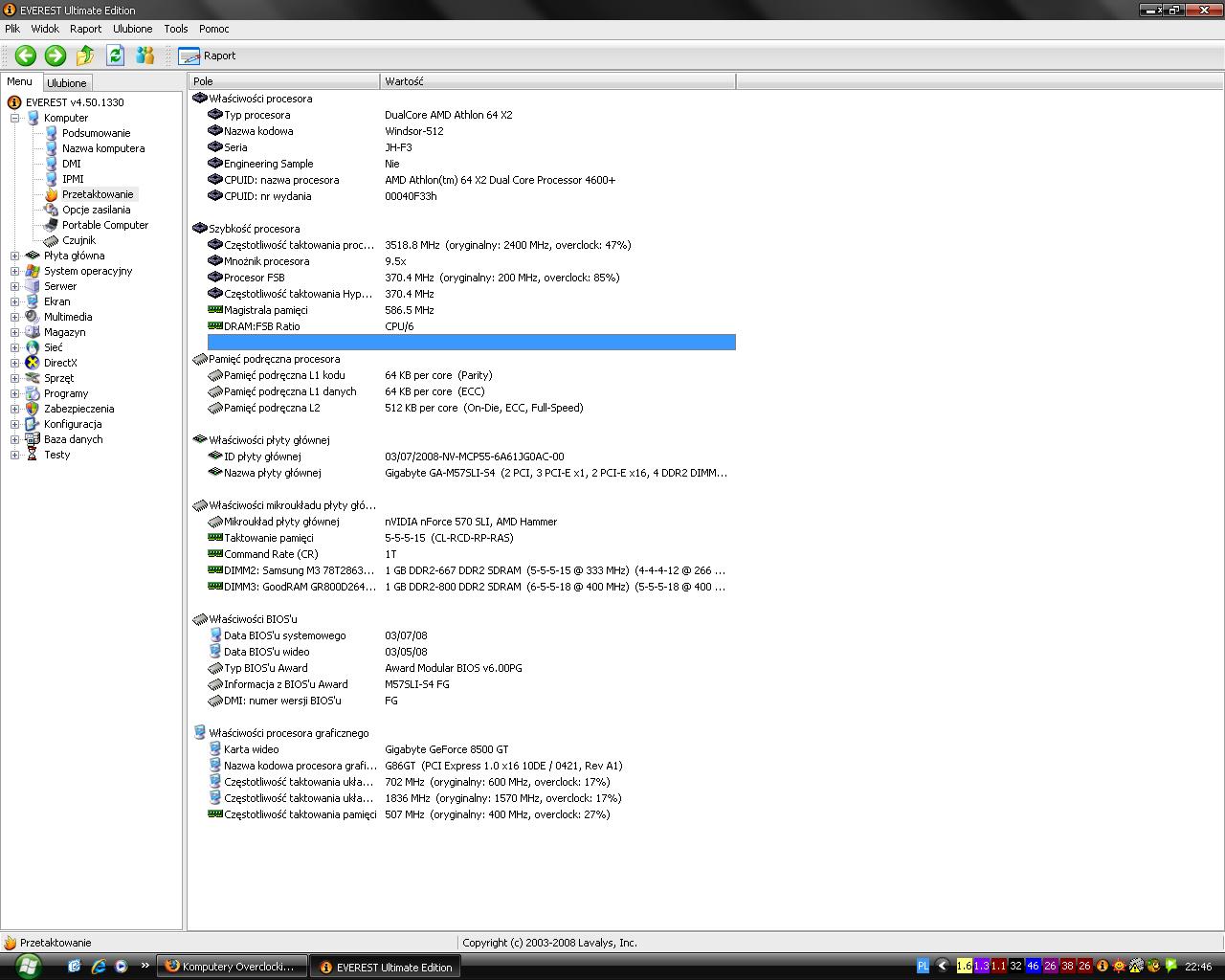Image resolution: width=1225 pixels, height=980 pixels.
Task: Switch to the Menu tab
Action: [x=20, y=82]
